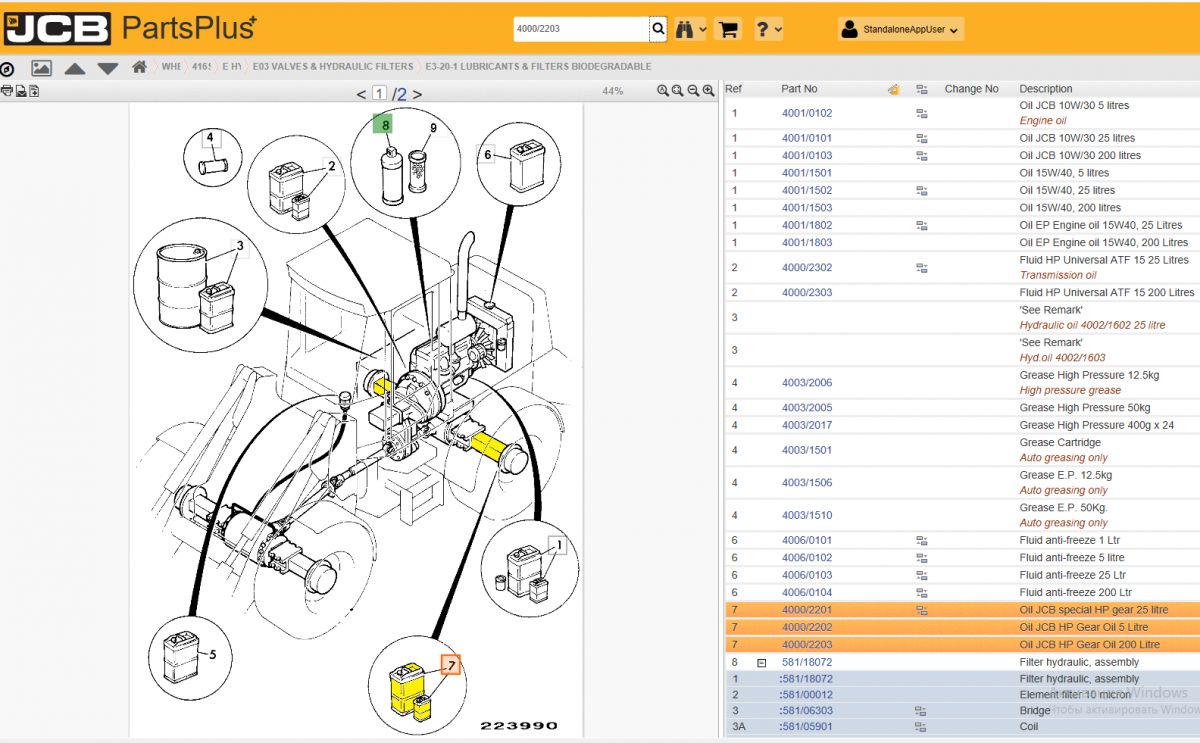Click the print icon
1200x743 pixels.
pos(7,91)
